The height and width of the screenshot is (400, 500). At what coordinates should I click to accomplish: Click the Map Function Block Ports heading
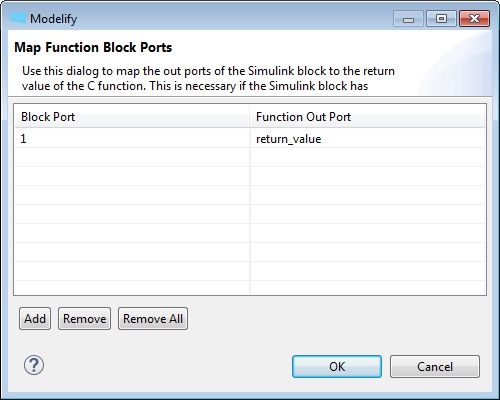(93, 47)
